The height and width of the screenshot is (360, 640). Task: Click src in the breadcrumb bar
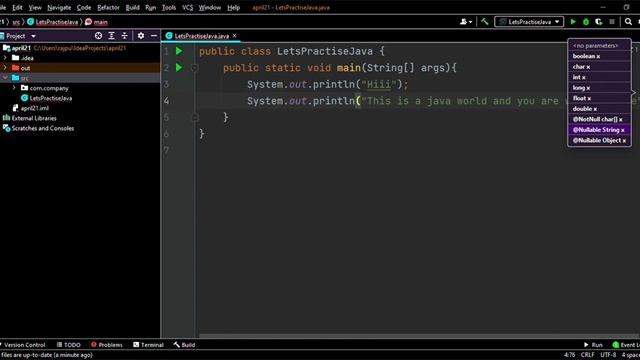[16, 22]
